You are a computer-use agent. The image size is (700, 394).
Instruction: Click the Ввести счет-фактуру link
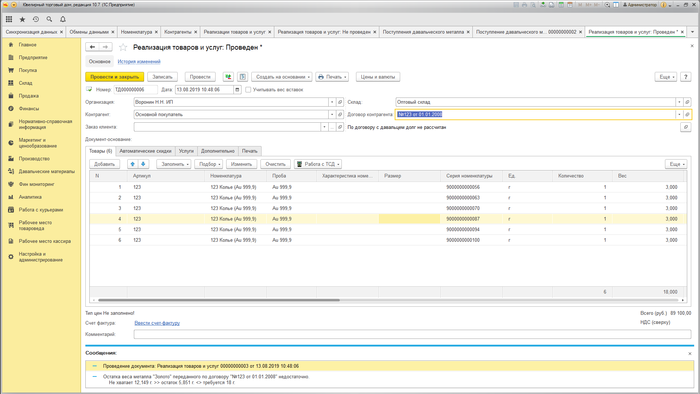coord(157,323)
